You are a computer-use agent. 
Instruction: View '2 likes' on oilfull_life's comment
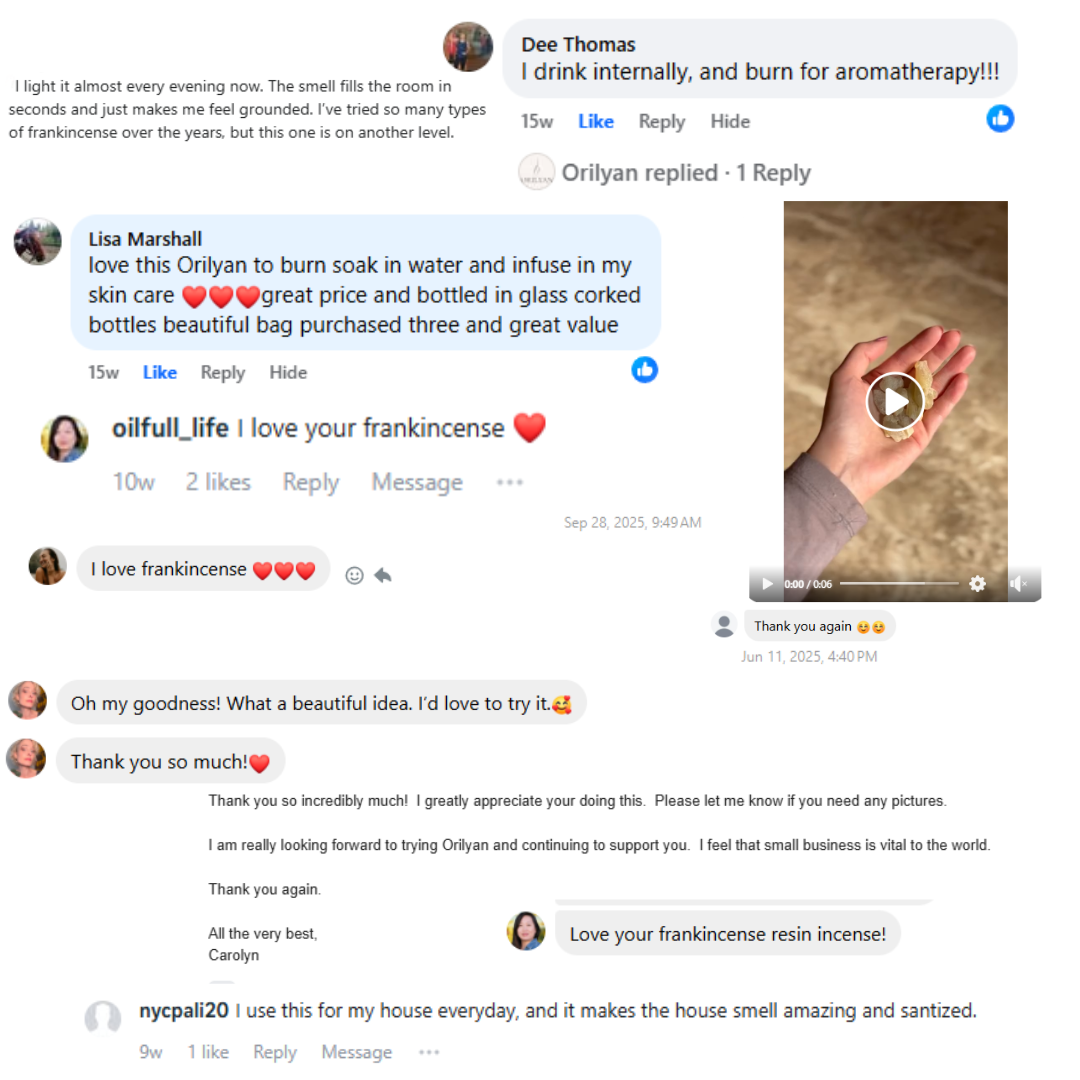[x=218, y=482]
